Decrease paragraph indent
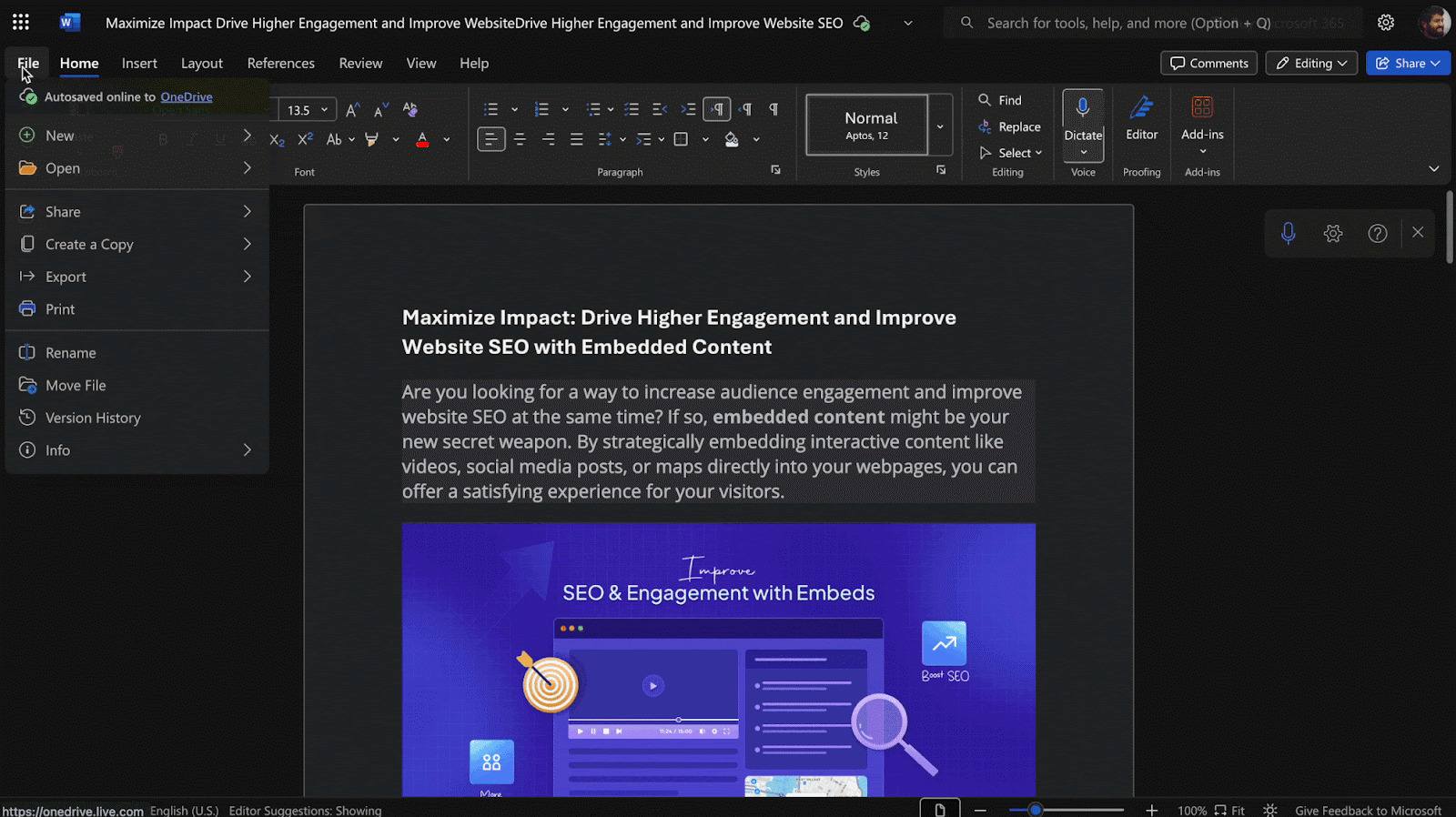 [x=660, y=110]
